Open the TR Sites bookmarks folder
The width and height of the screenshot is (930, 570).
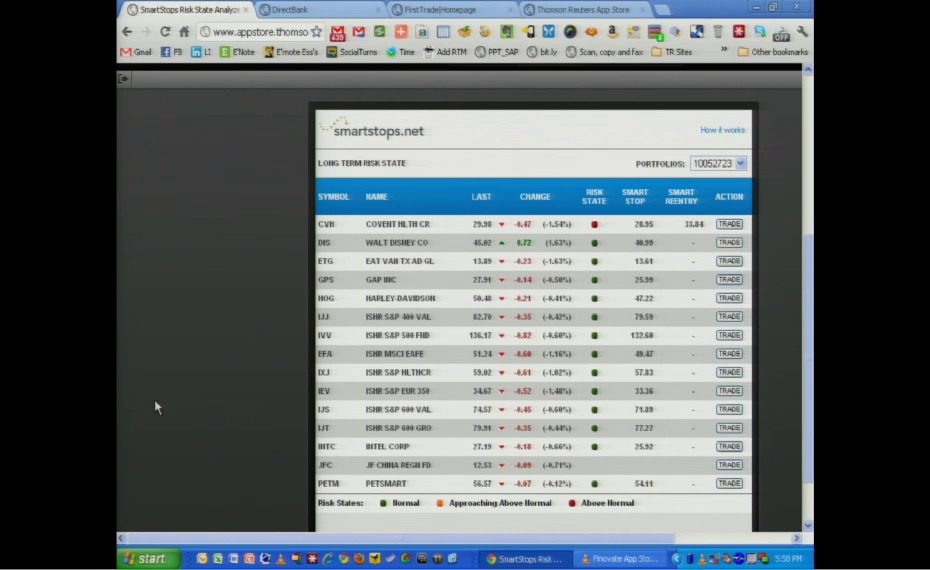(671, 52)
